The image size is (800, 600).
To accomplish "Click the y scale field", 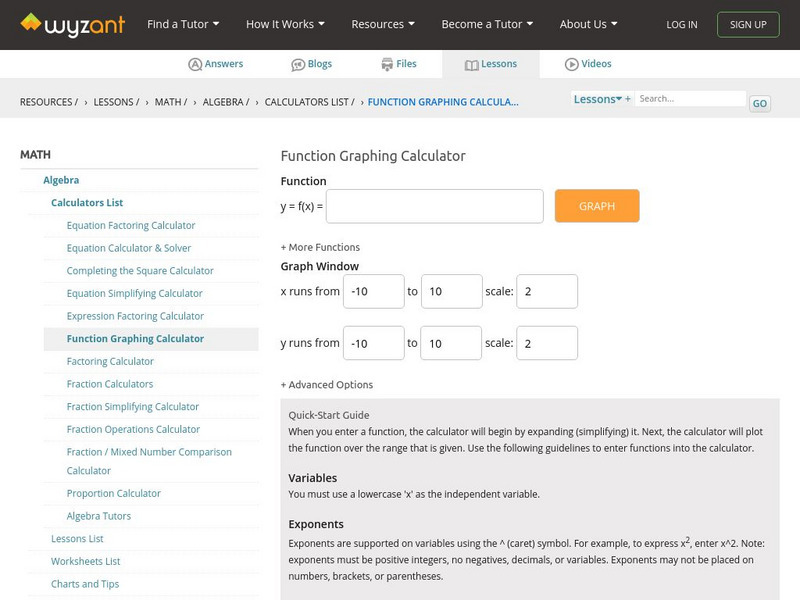I will click(x=547, y=343).
